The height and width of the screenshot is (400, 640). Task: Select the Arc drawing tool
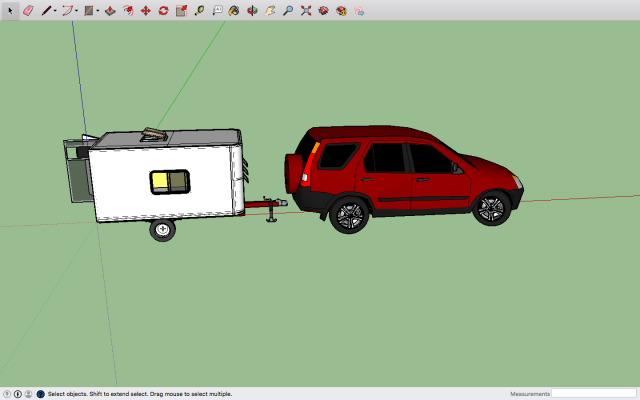click(x=67, y=11)
